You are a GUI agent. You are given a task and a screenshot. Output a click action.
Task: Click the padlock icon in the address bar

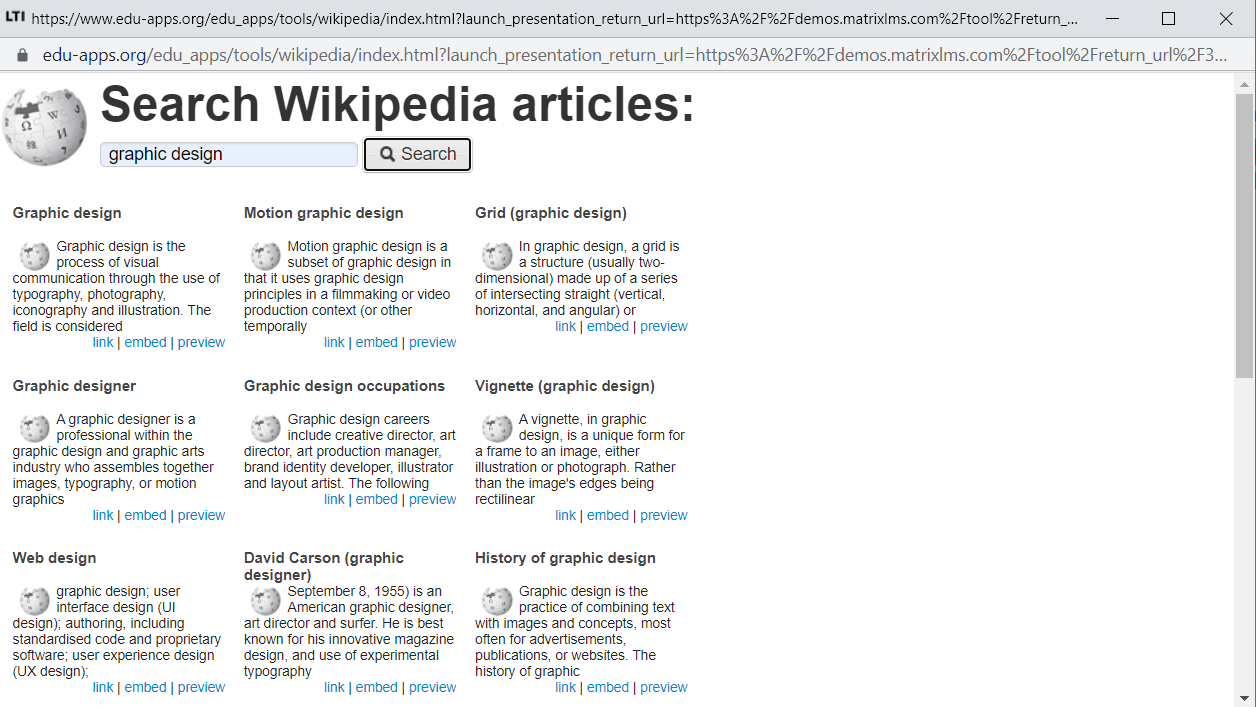coord(23,55)
